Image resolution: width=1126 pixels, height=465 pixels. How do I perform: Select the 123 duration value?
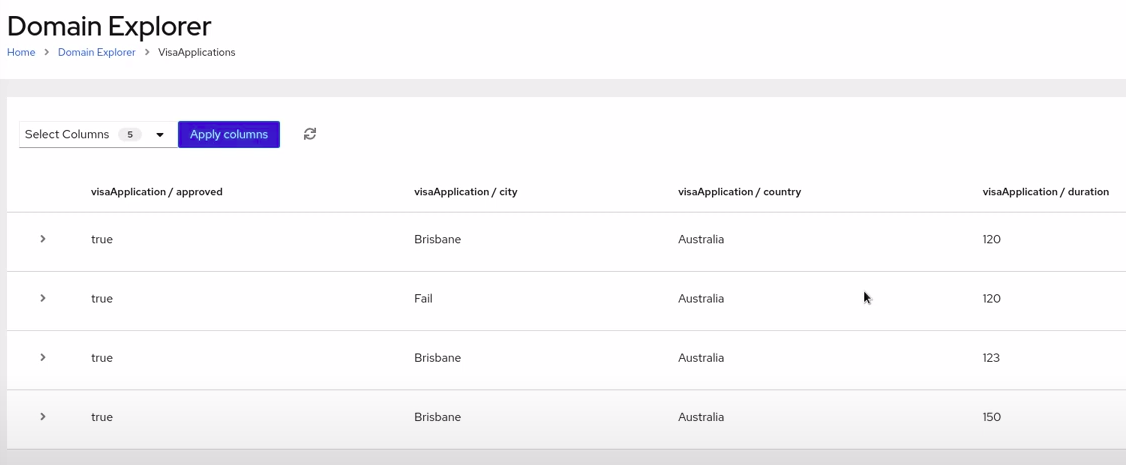click(x=991, y=357)
